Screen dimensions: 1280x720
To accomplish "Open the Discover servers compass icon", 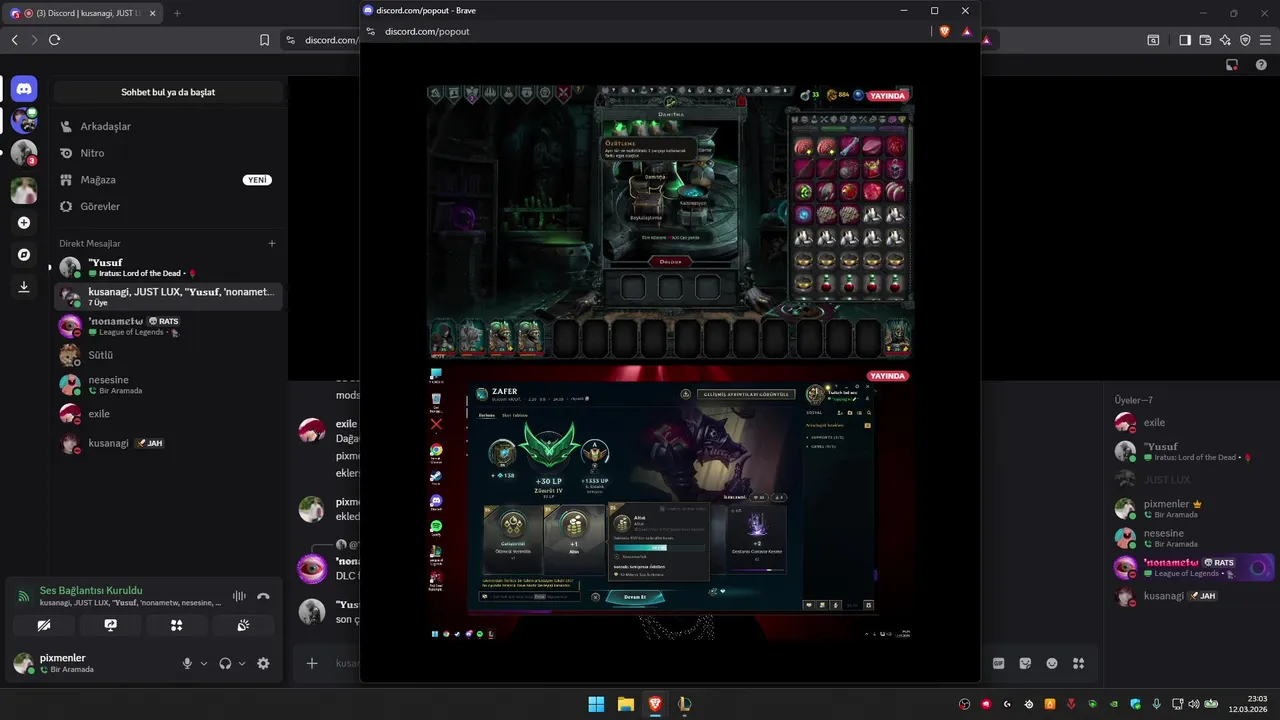I will tap(24, 255).
